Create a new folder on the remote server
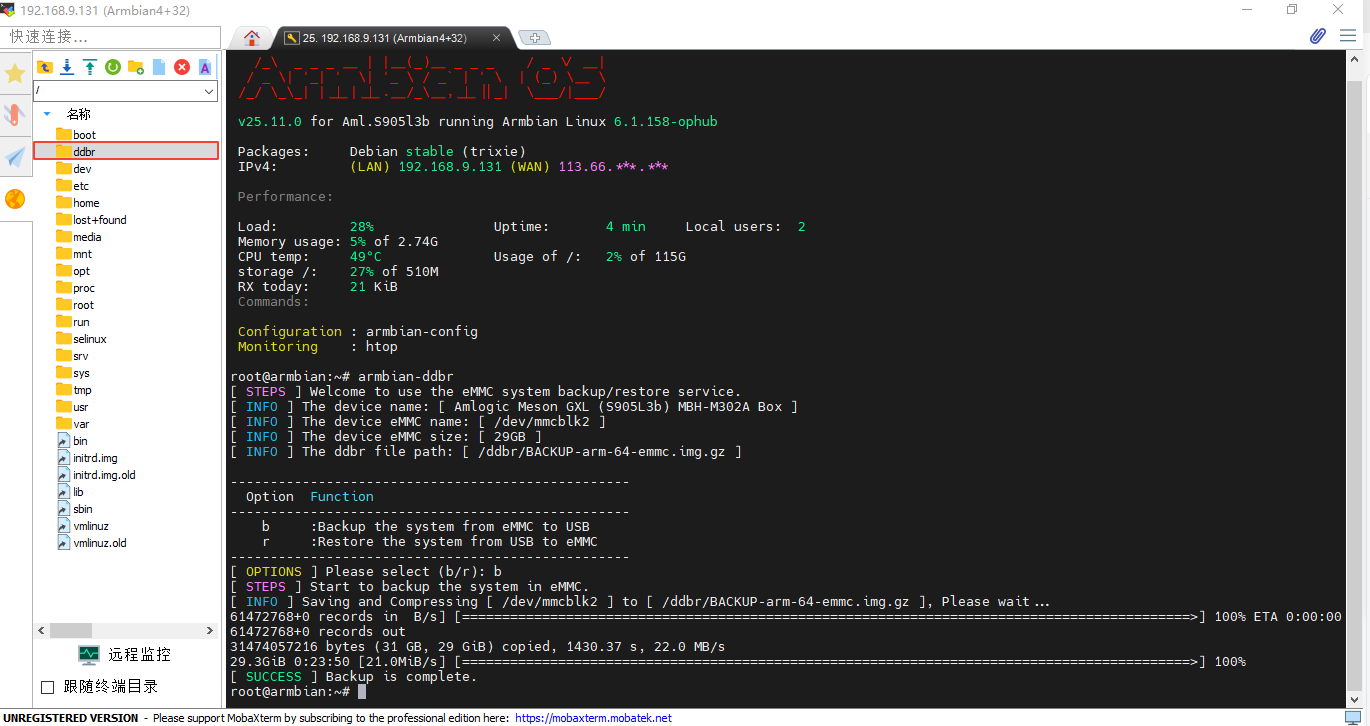The height and width of the screenshot is (726, 1370). (136, 66)
